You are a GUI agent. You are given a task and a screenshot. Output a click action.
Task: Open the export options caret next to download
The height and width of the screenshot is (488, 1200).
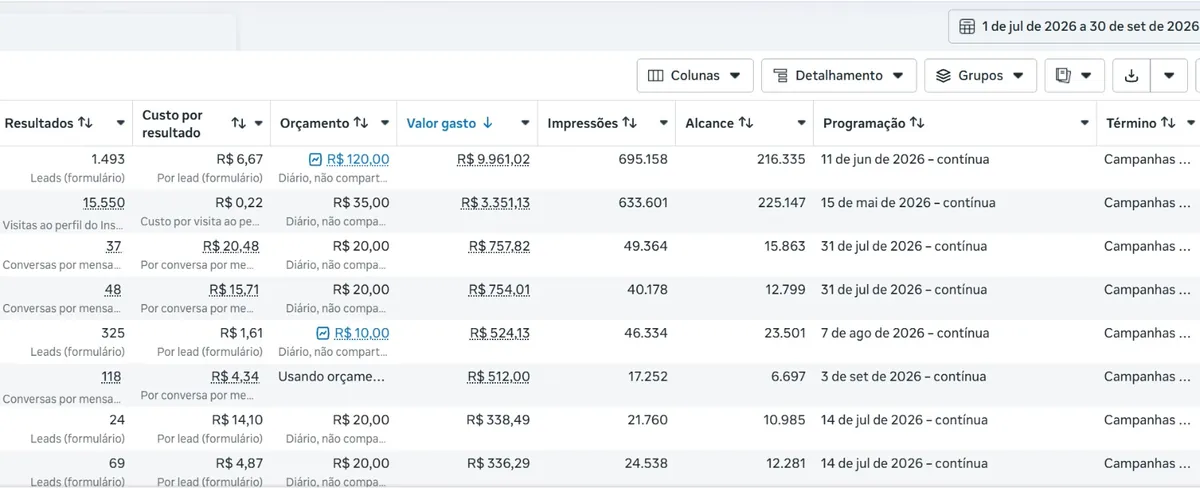click(x=1169, y=75)
